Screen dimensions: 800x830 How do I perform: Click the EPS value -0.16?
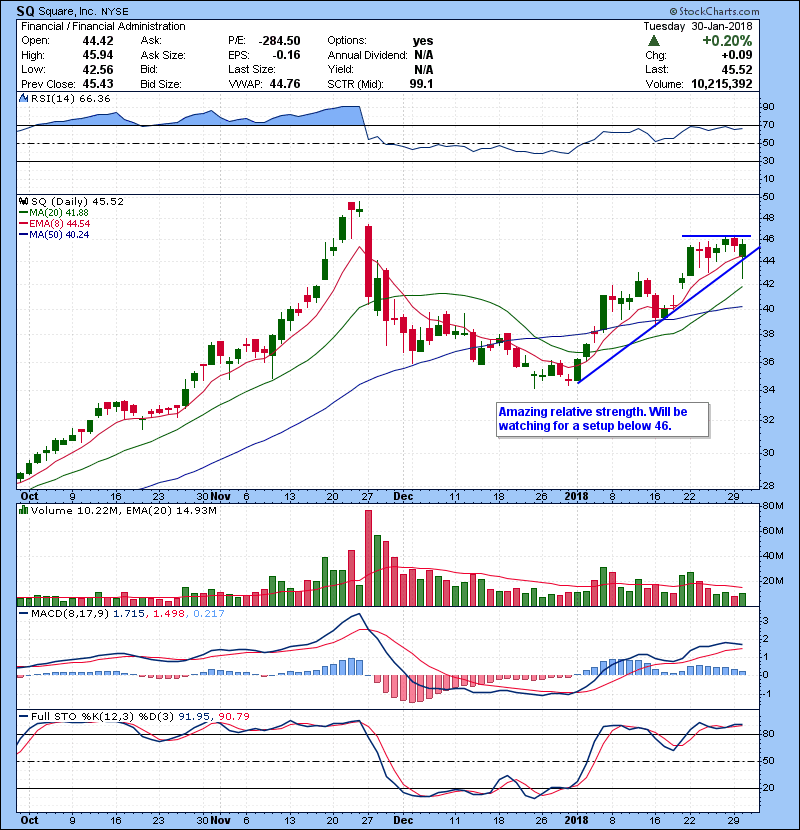(x=286, y=55)
